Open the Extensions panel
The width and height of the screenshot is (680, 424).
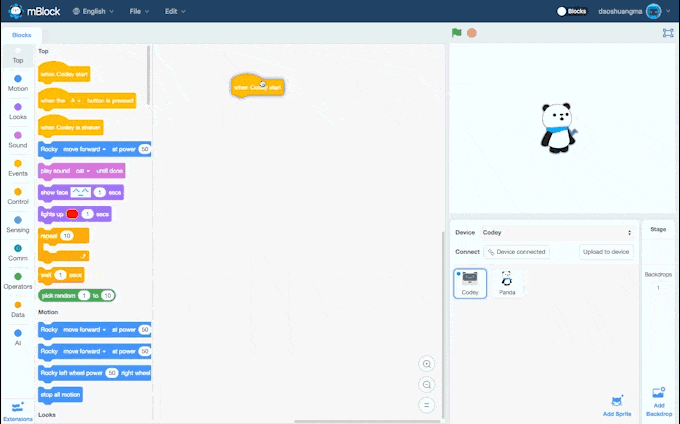coord(17,409)
